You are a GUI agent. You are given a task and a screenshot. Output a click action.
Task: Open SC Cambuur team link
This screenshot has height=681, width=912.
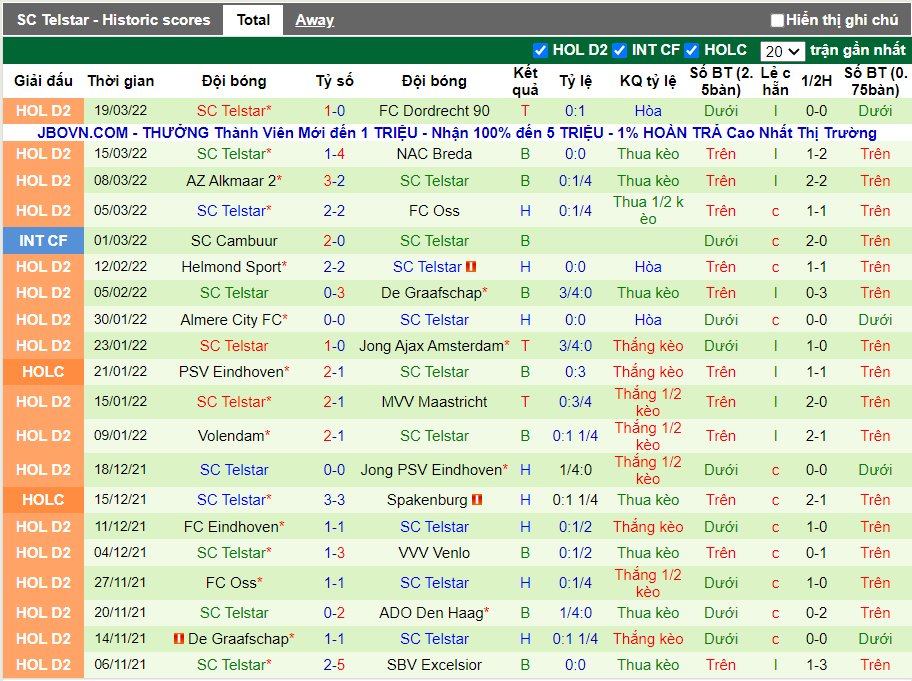pyautogui.click(x=234, y=241)
